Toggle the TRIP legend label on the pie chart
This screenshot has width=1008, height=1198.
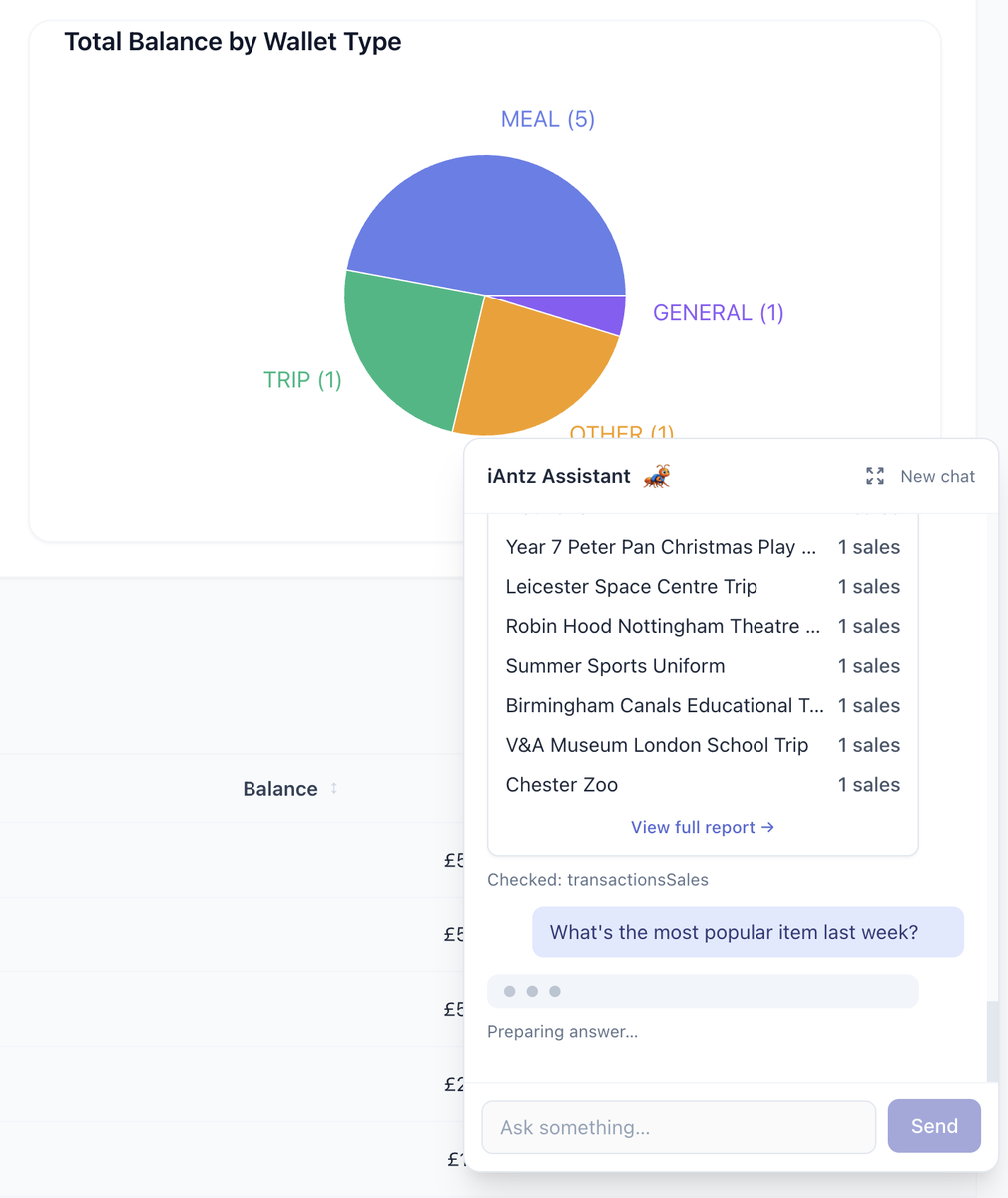point(302,380)
